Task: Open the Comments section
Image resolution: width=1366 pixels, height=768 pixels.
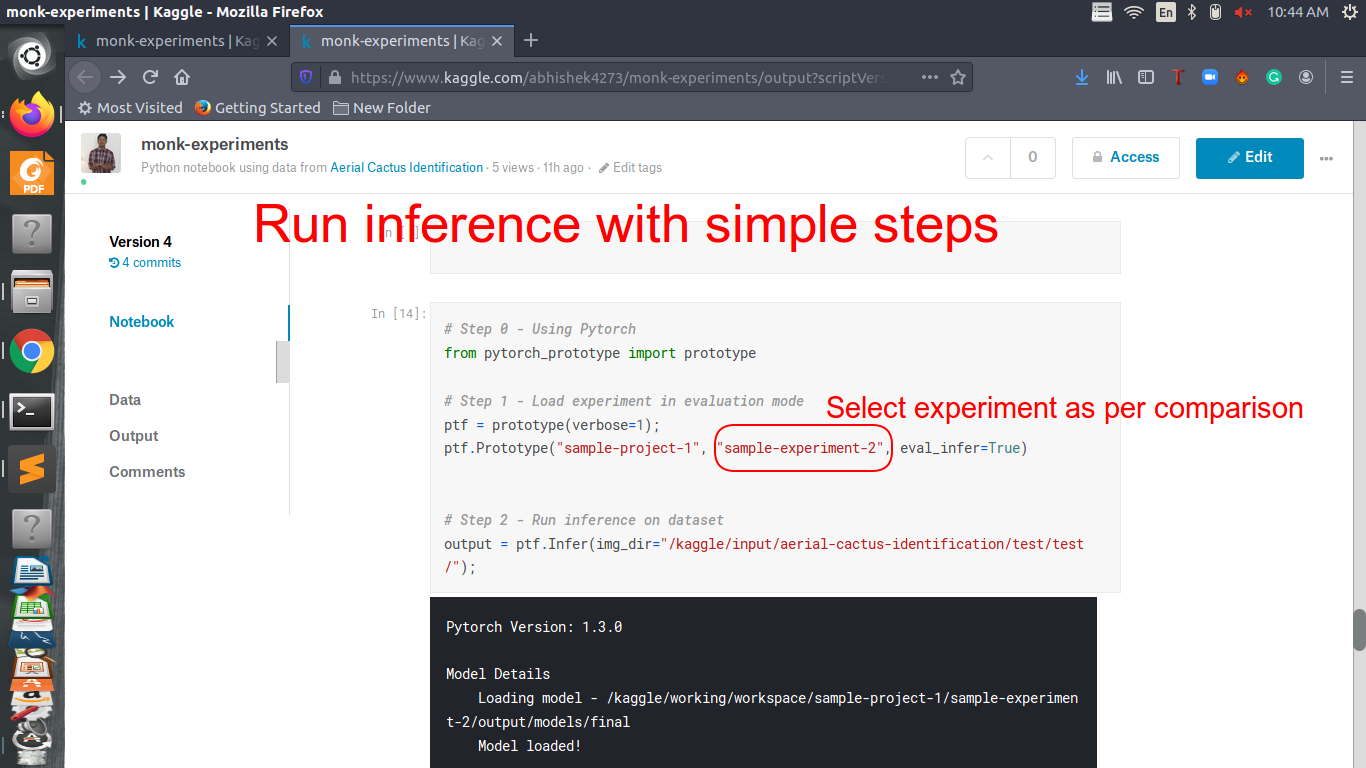Action: (147, 472)
